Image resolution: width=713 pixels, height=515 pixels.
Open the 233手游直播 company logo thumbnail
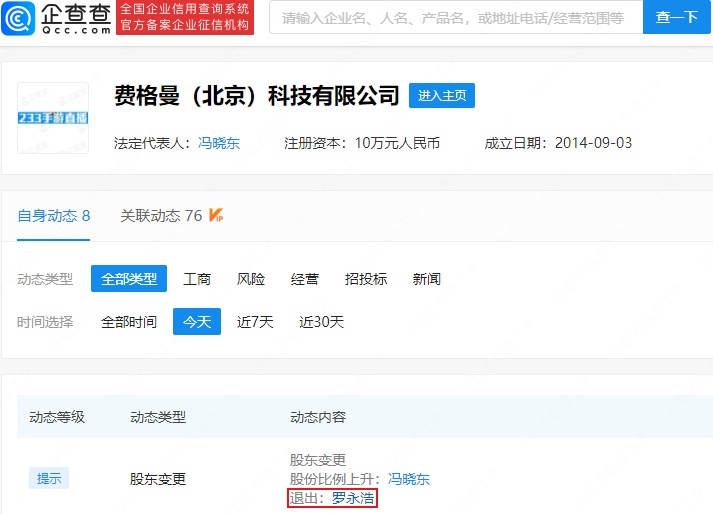pos(53,118)
